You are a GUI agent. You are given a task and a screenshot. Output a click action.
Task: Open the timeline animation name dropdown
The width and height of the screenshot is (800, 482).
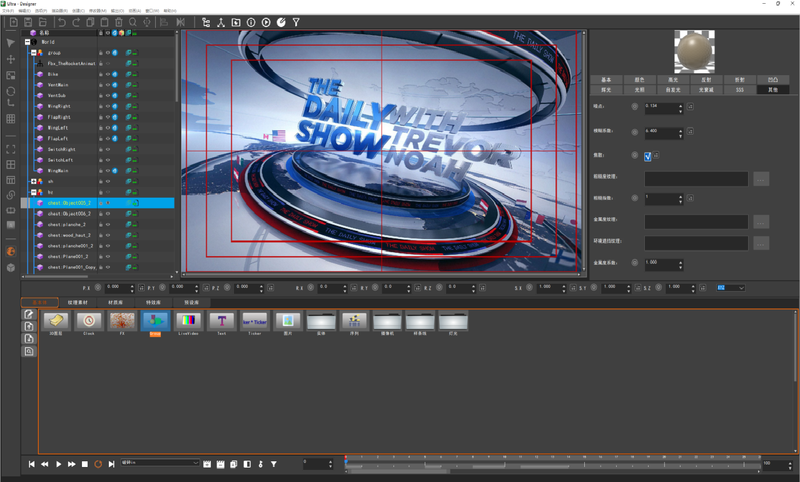click(x=160, y=463)
